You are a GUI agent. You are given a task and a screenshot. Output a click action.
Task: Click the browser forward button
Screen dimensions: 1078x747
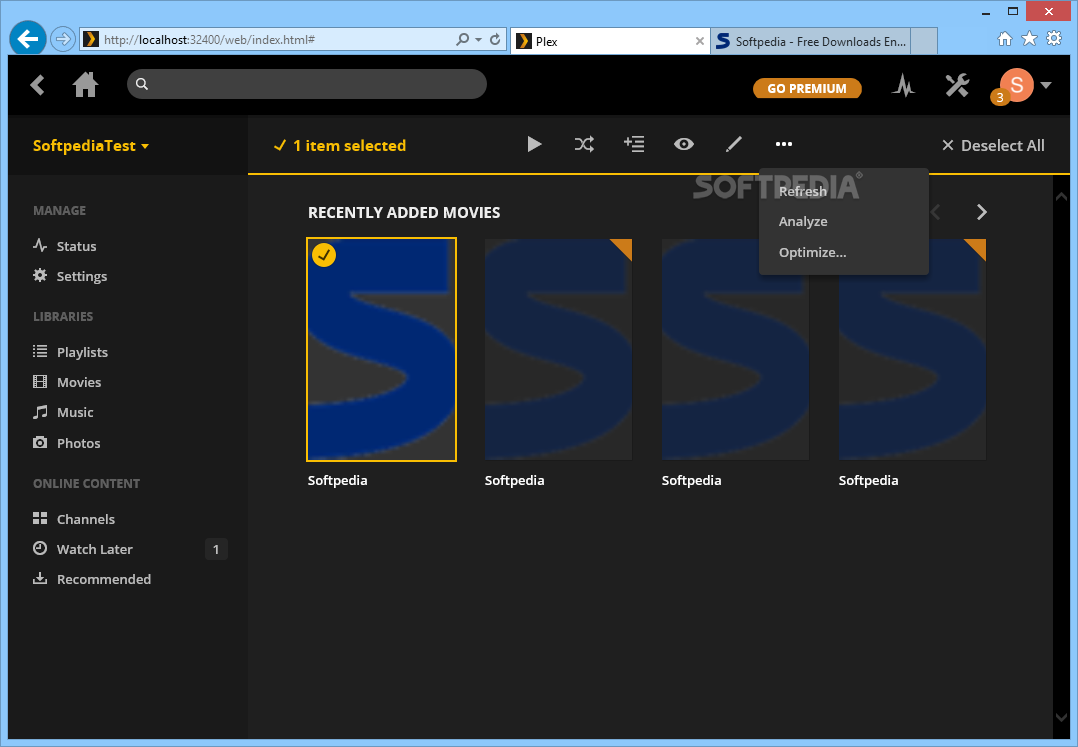point(63,39)
